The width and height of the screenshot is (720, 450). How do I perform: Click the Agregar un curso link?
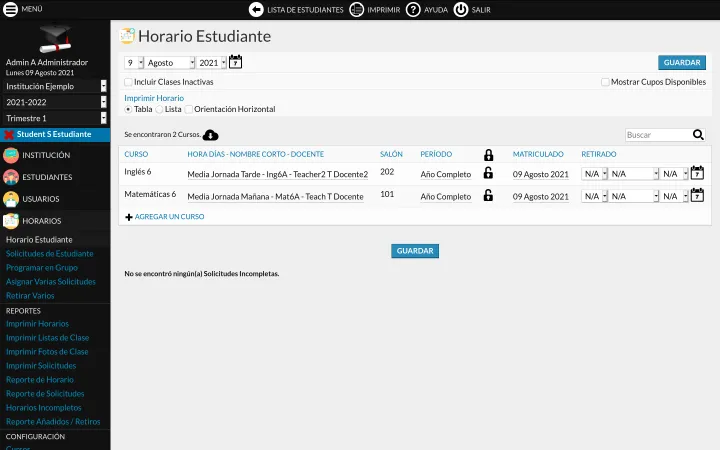tap(169, 217)
